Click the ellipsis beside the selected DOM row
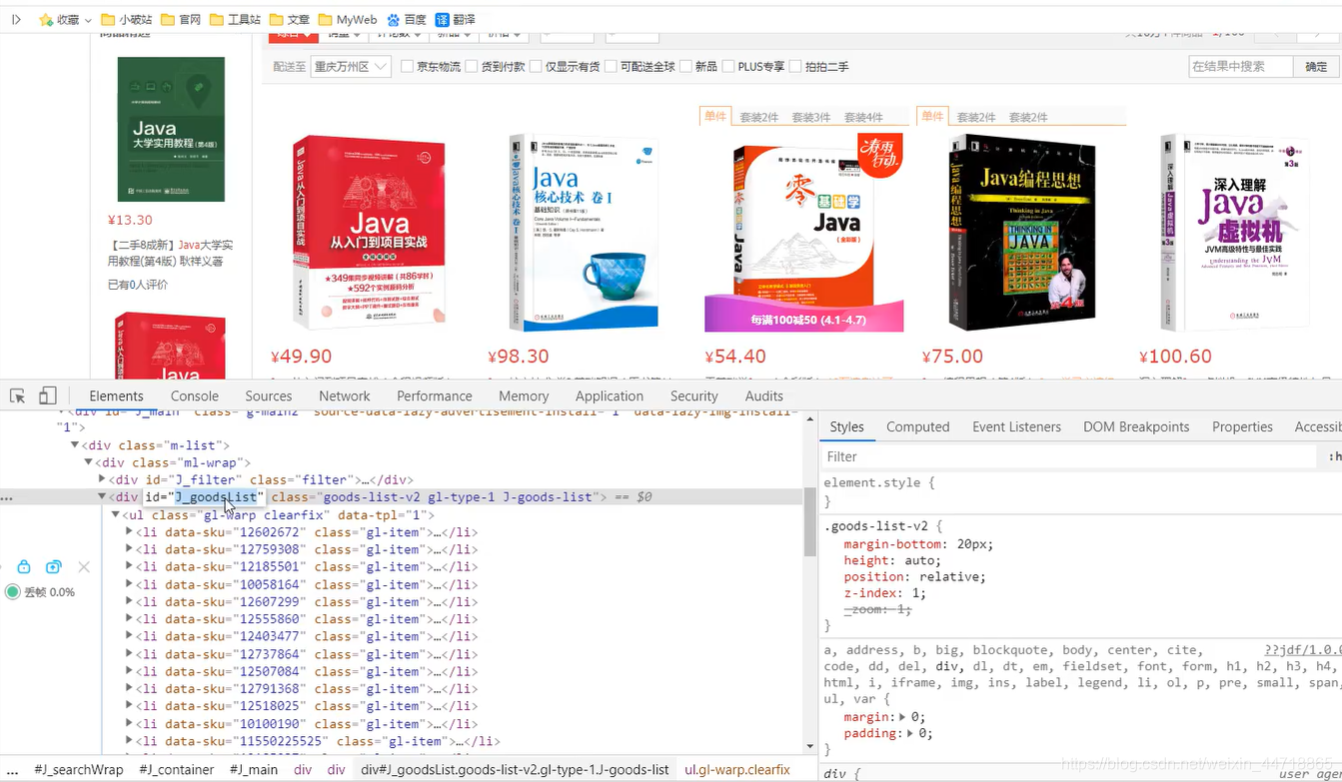 point(7,497)
